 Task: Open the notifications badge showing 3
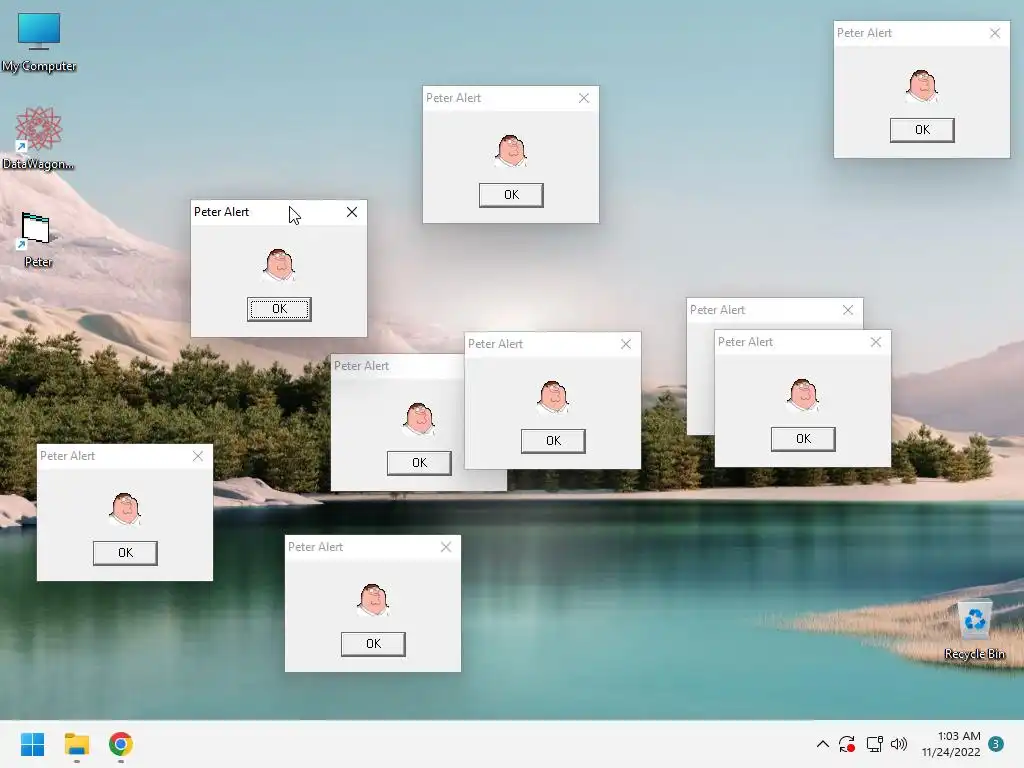click(x=996, y=744)
